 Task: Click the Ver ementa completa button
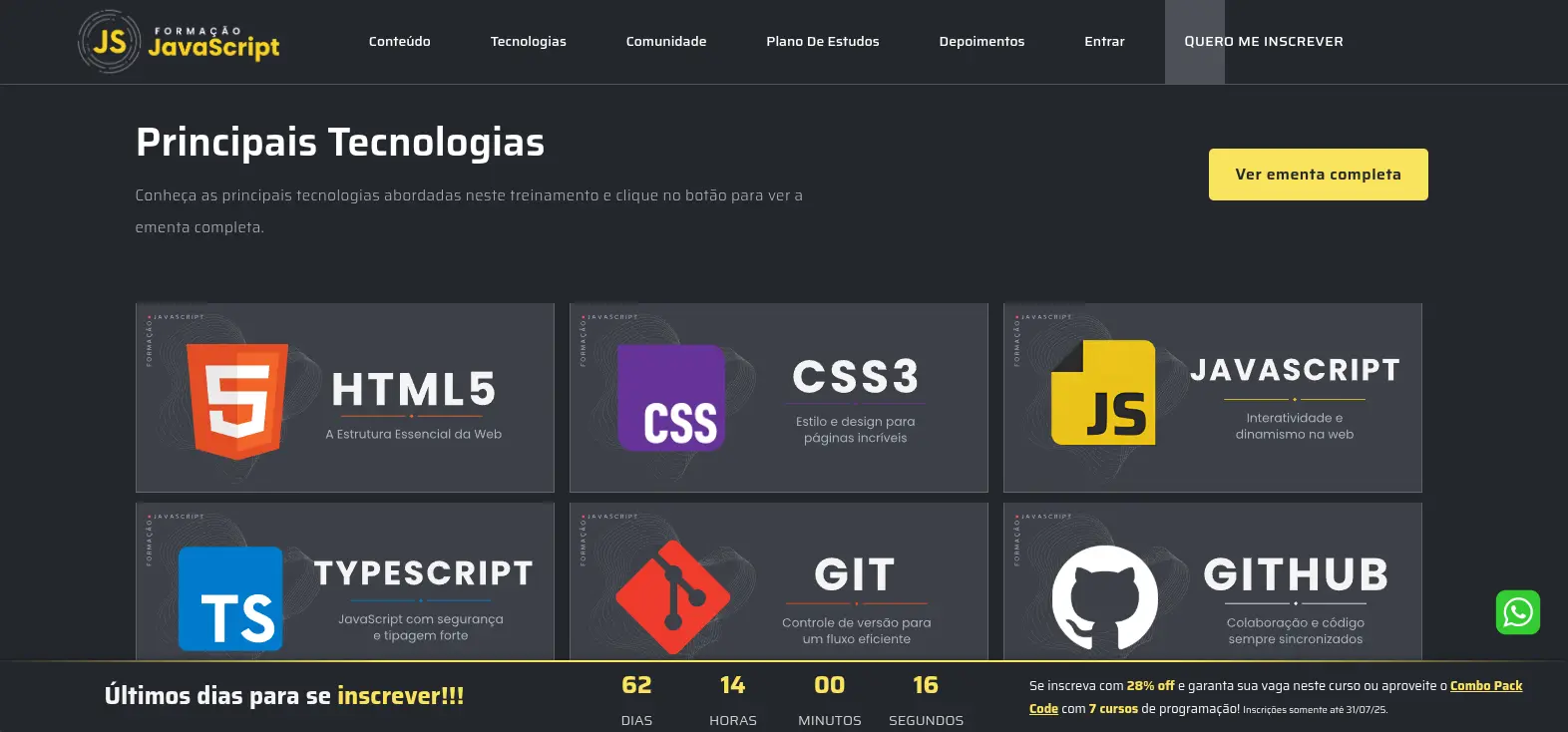click(1318, 175)
